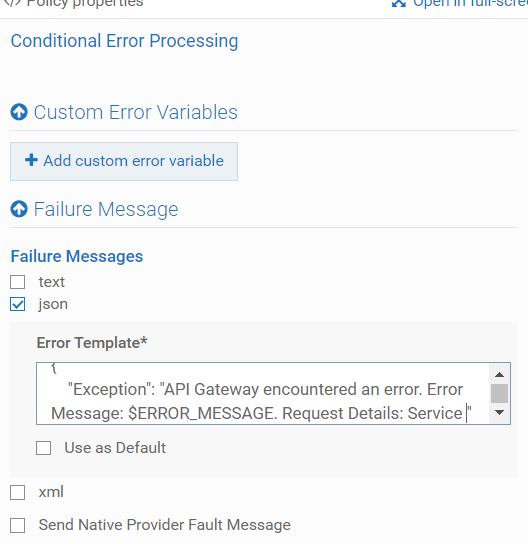Uncheck the json failure message checkbox
The image size is (528, 544).
(x=17, y=304)
